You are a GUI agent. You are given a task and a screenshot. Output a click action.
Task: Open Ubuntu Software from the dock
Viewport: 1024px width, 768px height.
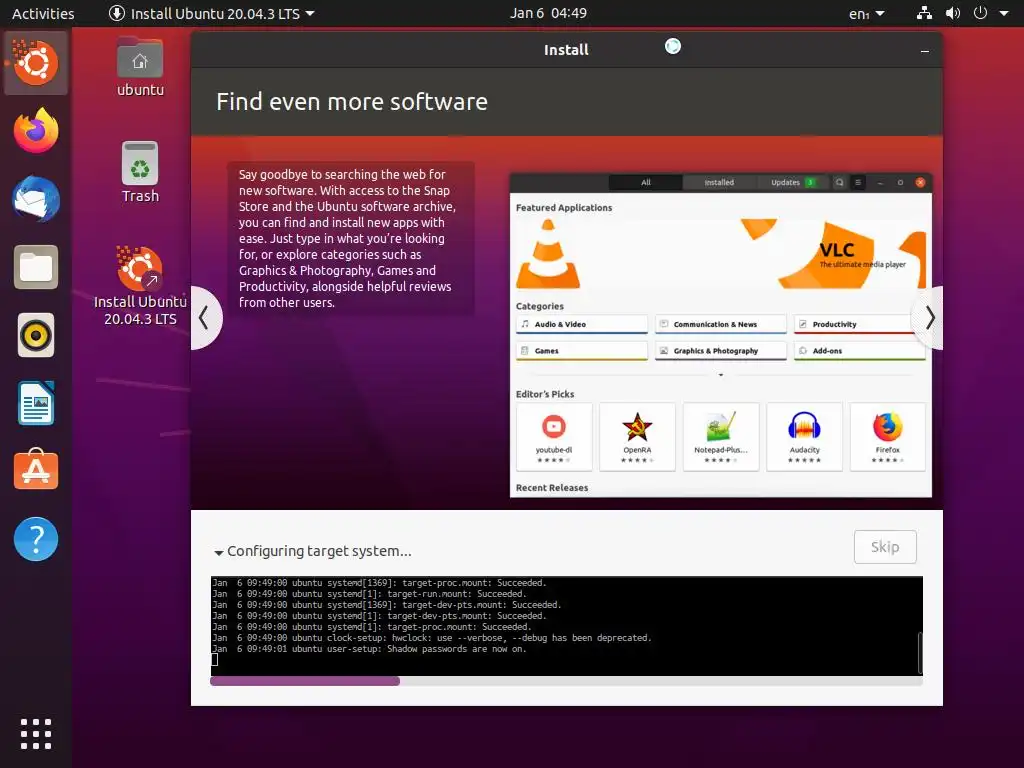pos(36,470)
